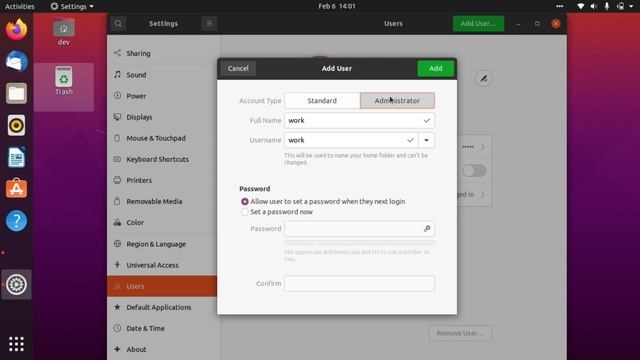Click the Settings gear in the dock
This screenshot has width=640, height=360.
[x=16, y=284]
